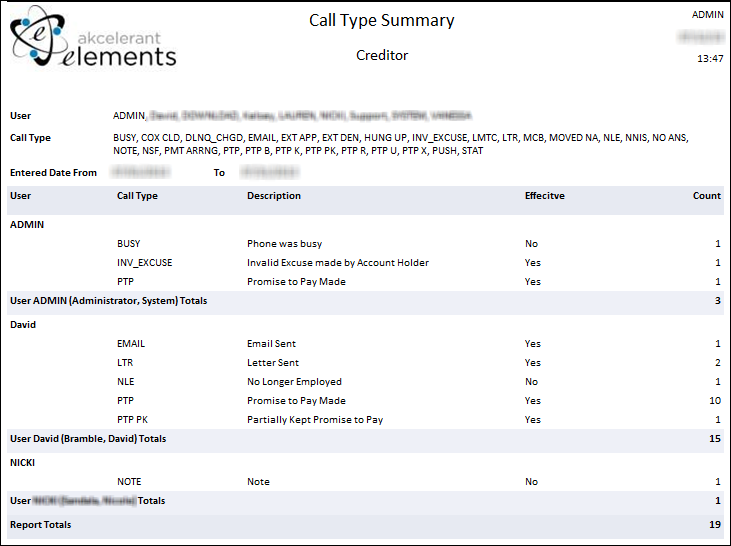Viewport: 731px width, 546px height.
Task: Click the report total count 19
Action: pyautogui.click(x=715, y=525)
